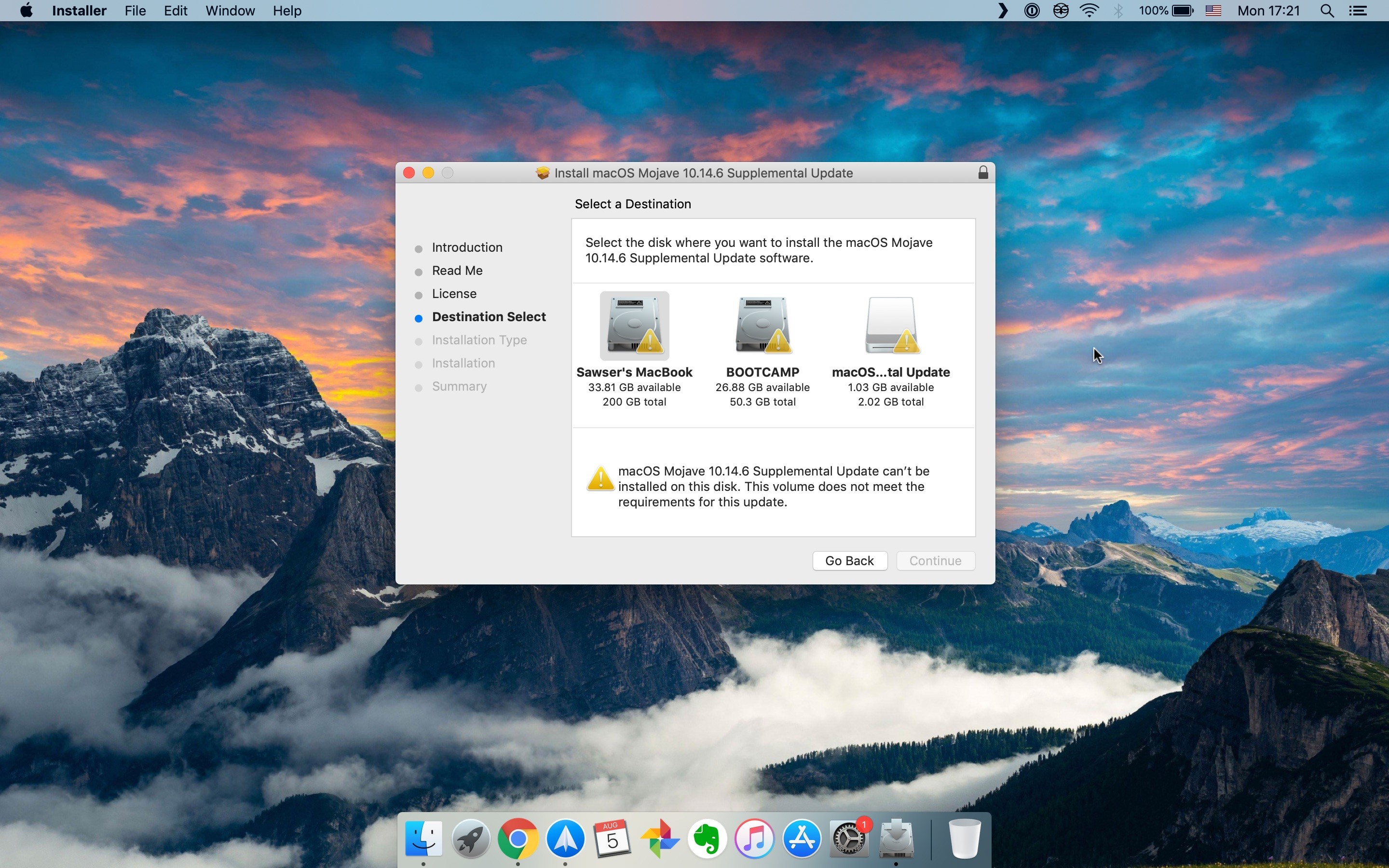Select the macOS...tal Update volume

(891, 326)
